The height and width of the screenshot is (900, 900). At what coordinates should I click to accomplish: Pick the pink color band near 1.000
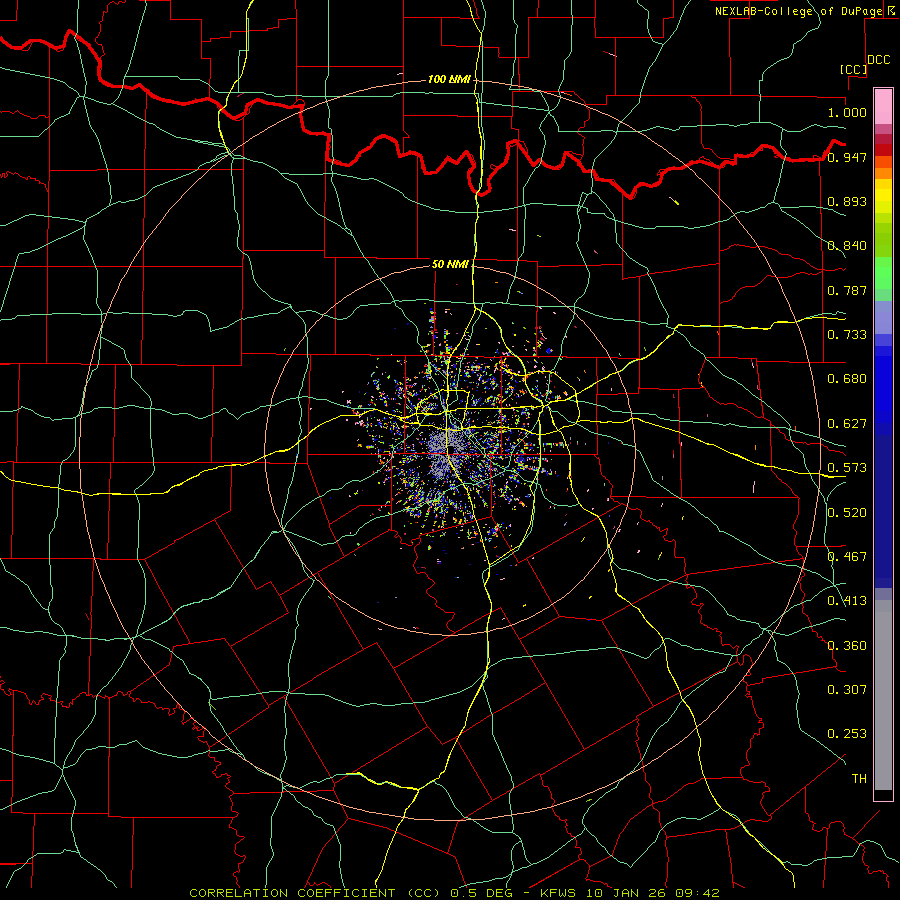(883, 107)
